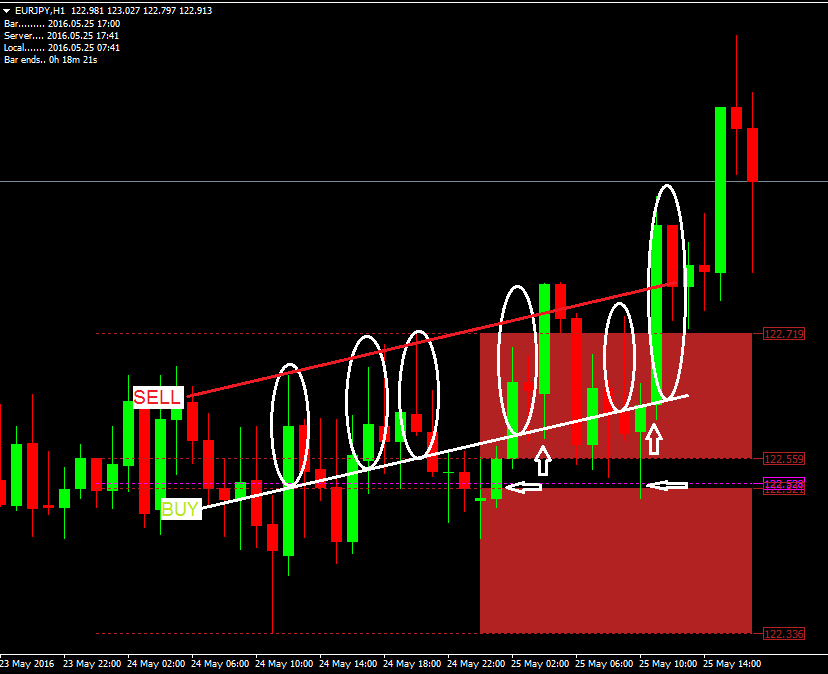This screenshot has height=674, width=828.
Task: Select the small white ellipse near 25 May 06:00
Action: [x=619, y=358]
